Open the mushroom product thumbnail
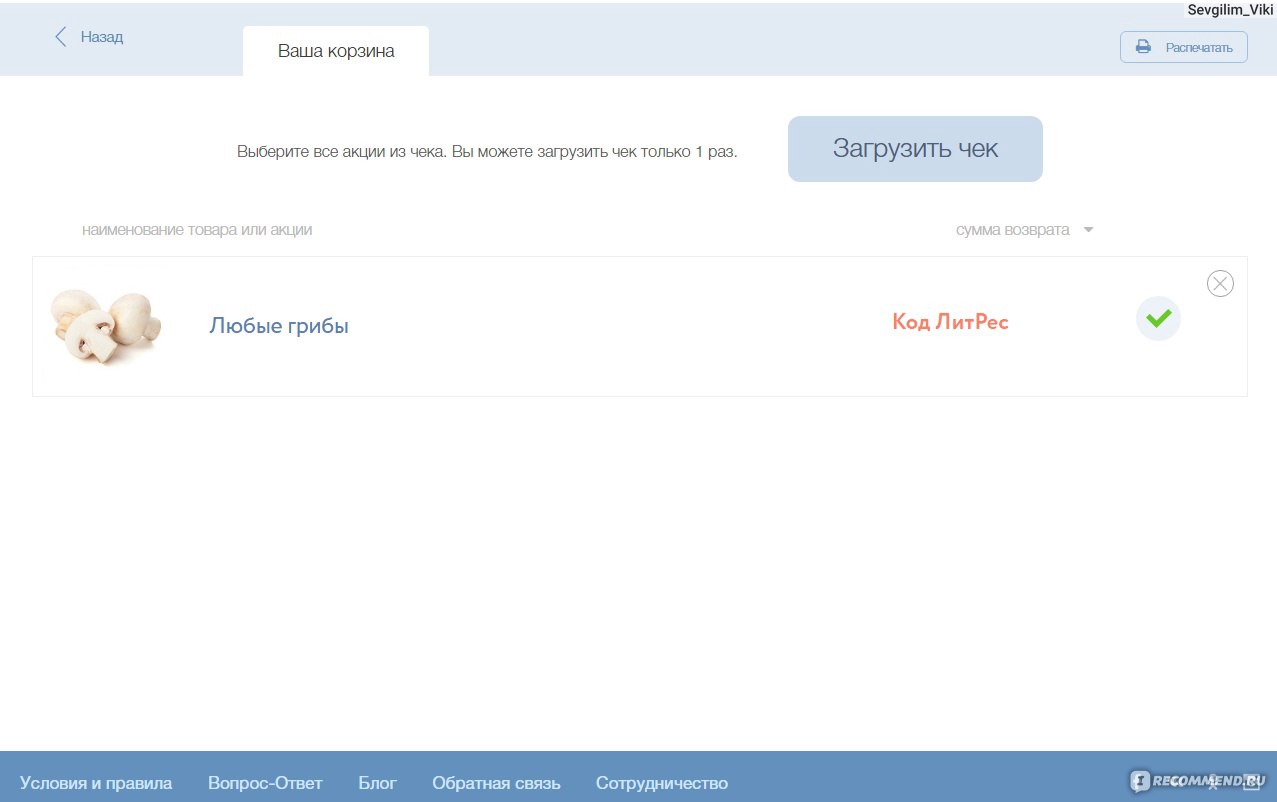The width and height of the screenshot is (1277, 802). [105, 325]
